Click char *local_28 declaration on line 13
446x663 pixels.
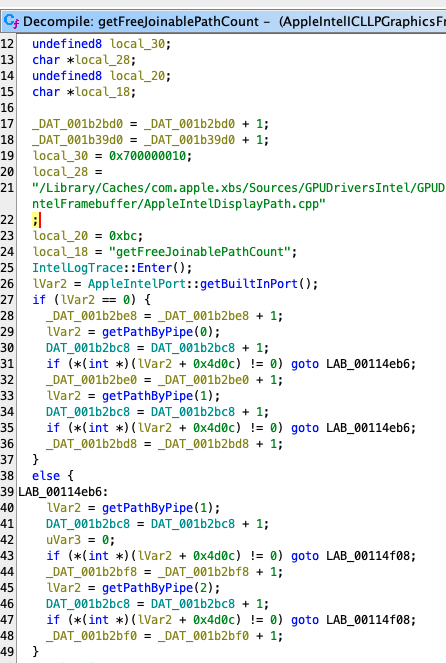pyautogui.click(x=84, y=60)
